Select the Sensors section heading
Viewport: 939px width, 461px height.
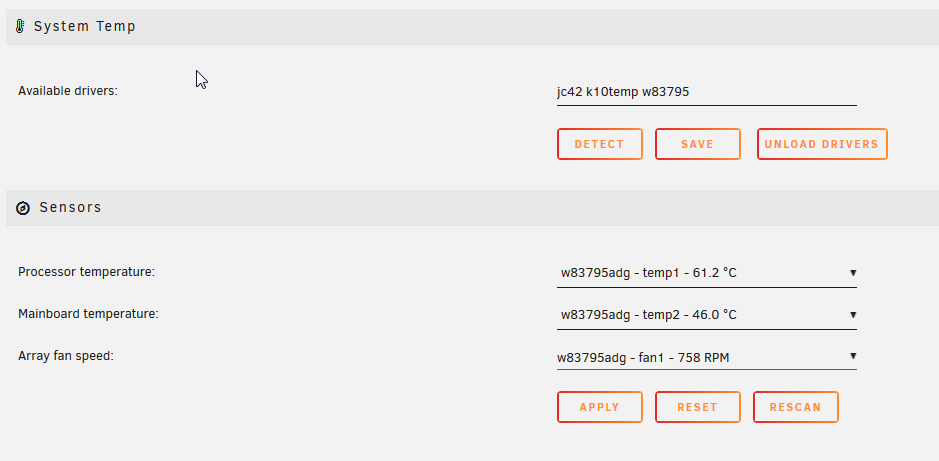[x=70, y=208]
